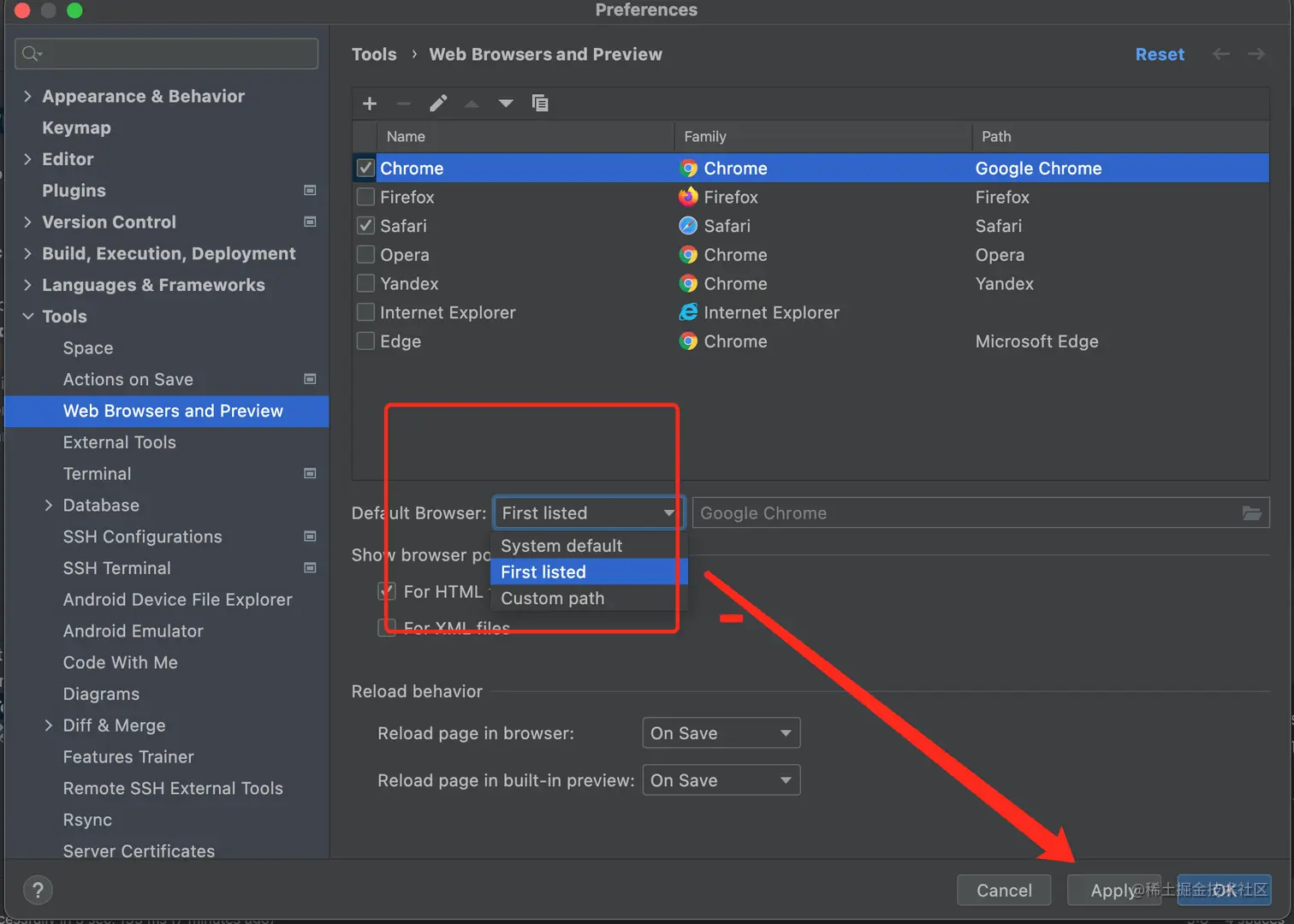This screenshot has width=1294, height=924.
Task: Click the folder browse icon in path field
Action: point(1251,513)
